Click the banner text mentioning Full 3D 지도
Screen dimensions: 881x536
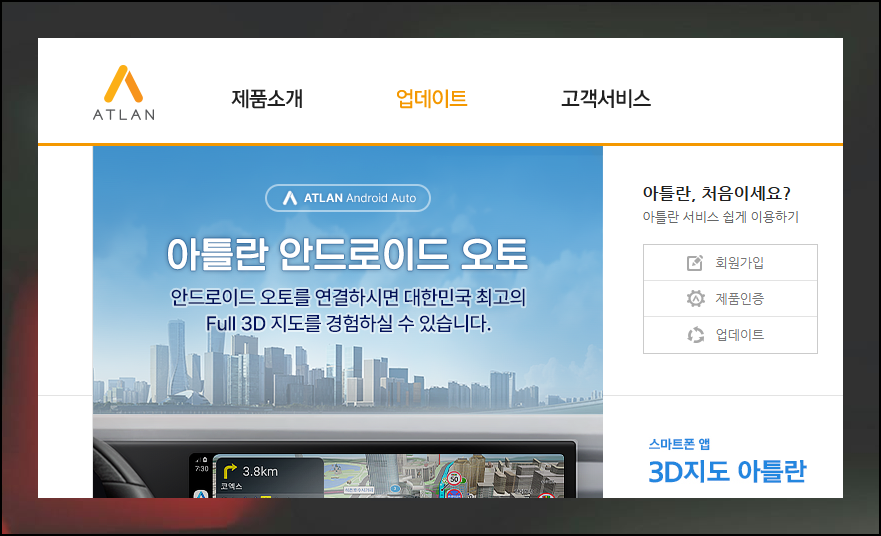(x=348, y=323)
